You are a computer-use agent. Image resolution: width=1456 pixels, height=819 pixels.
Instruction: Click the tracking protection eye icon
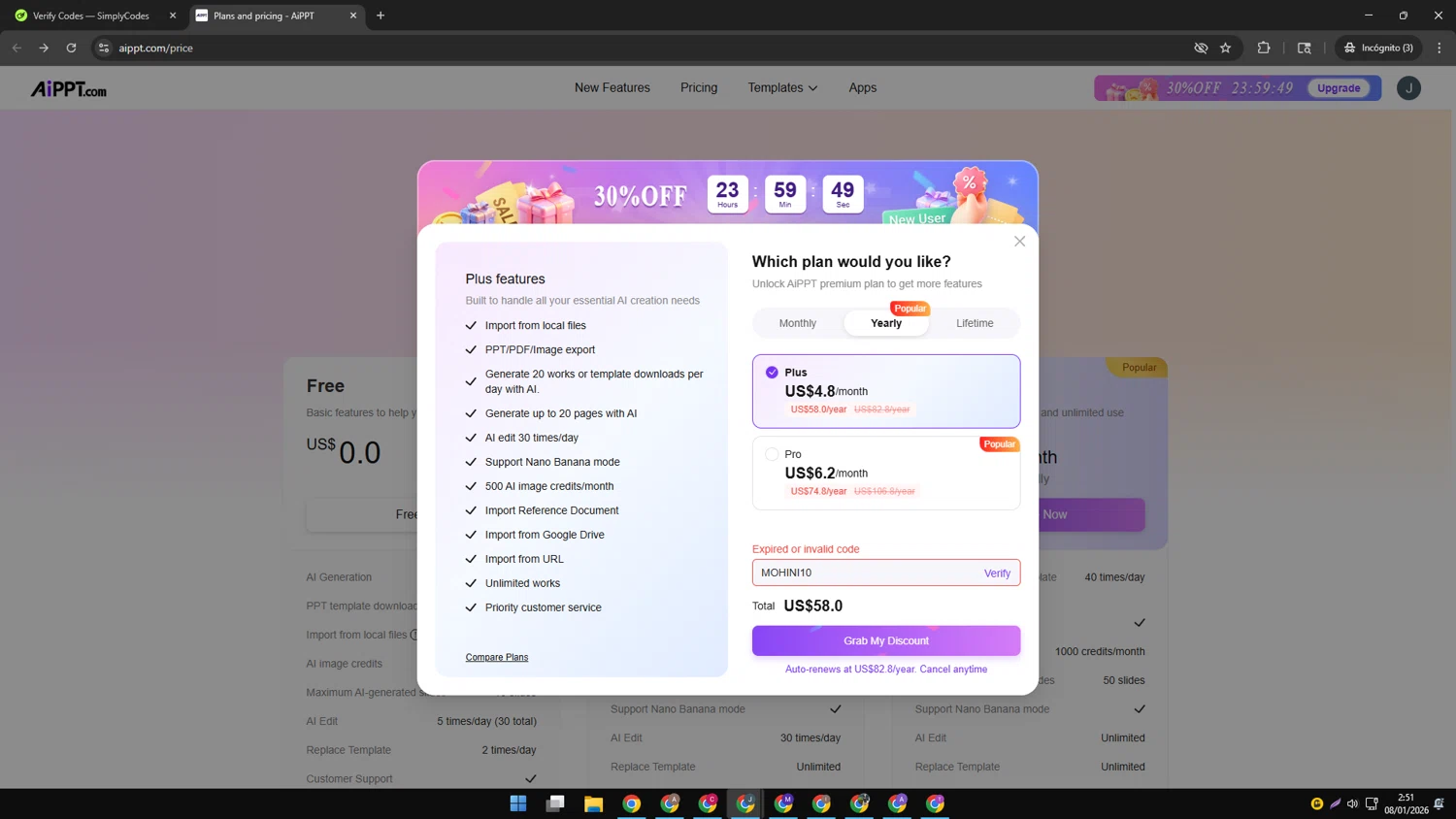pyautogui.click(x=1201, y=48)
